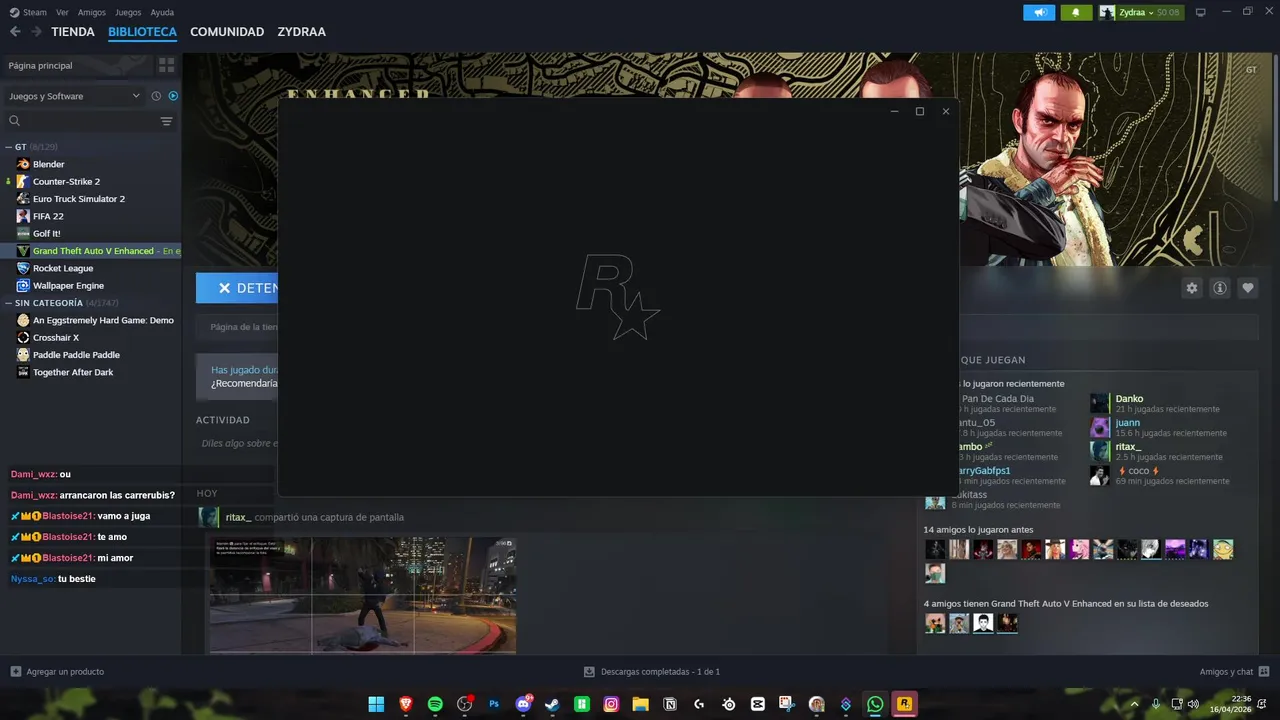Open volume control in system tray
Screen dimensions: 1280x720
tap(1192, 704)
